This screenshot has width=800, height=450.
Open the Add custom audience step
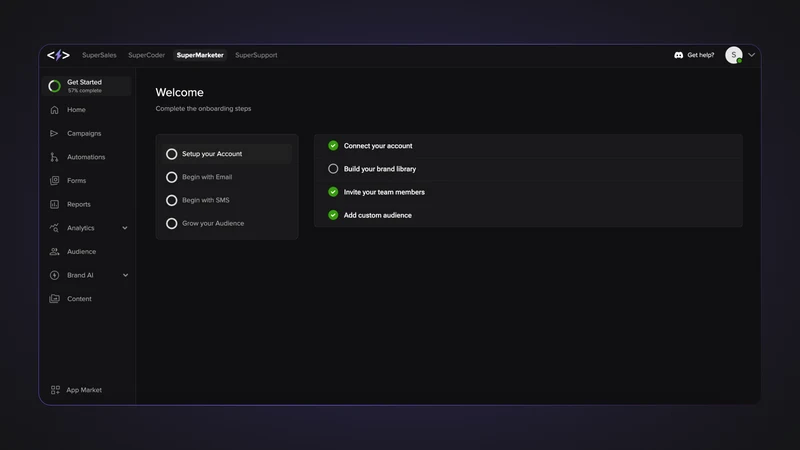point(528,215)
